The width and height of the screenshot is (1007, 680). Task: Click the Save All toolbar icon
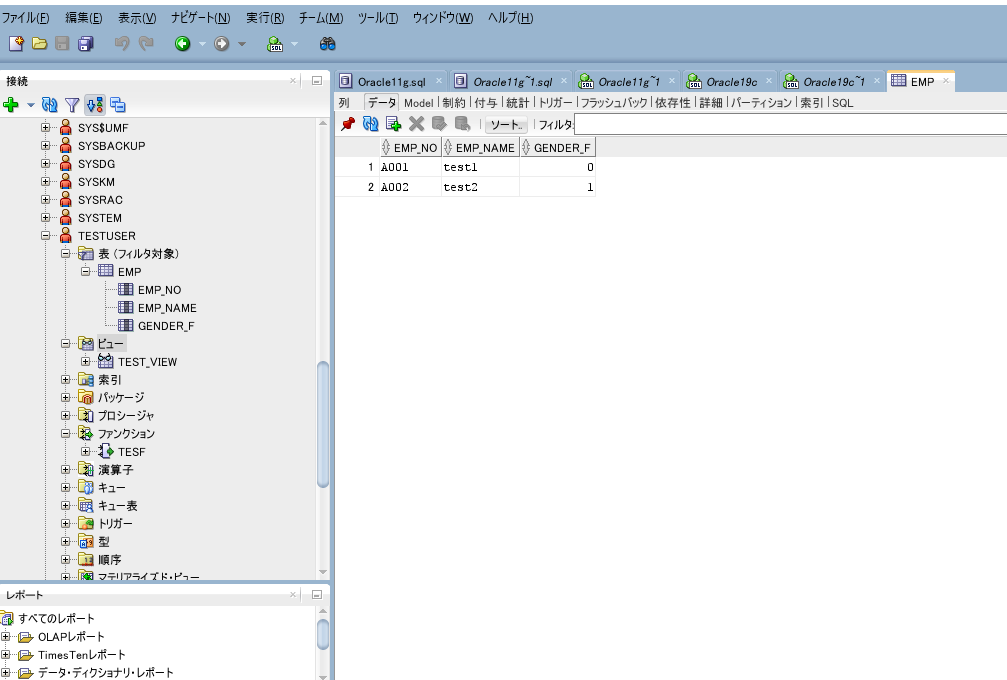(x=85, y=44)
